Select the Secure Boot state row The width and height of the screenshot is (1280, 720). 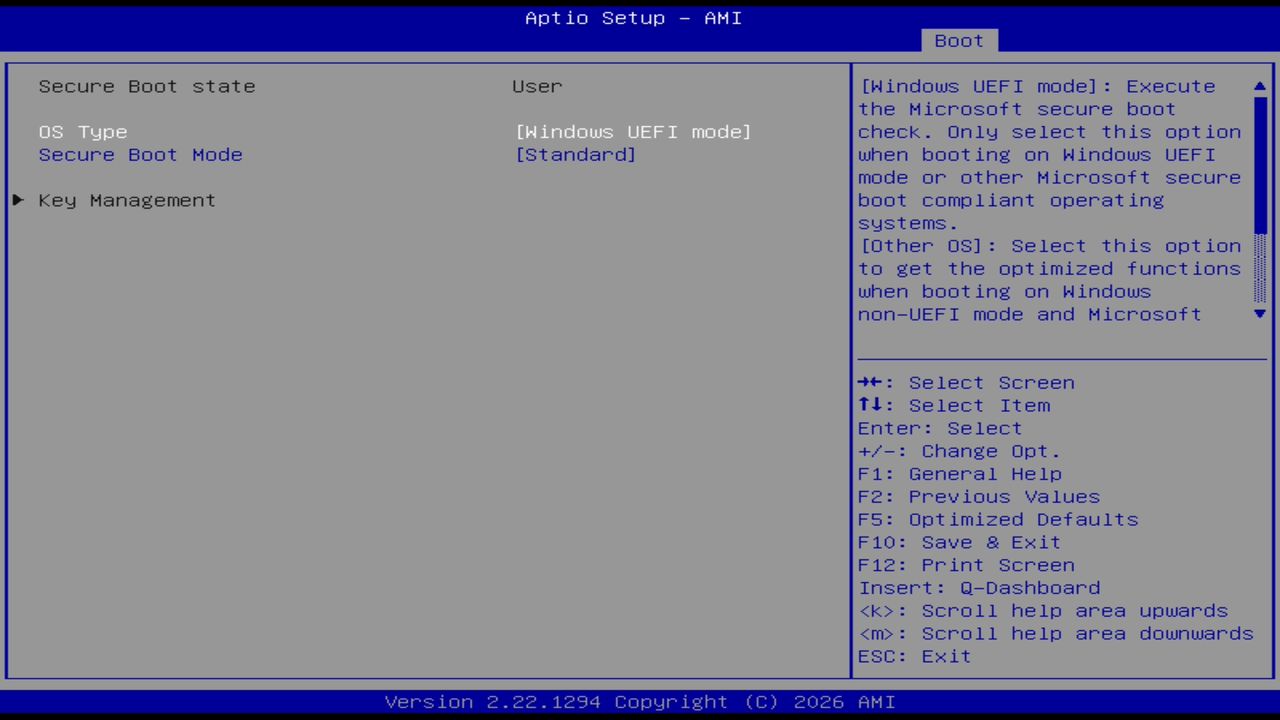[x=146, y=86]
